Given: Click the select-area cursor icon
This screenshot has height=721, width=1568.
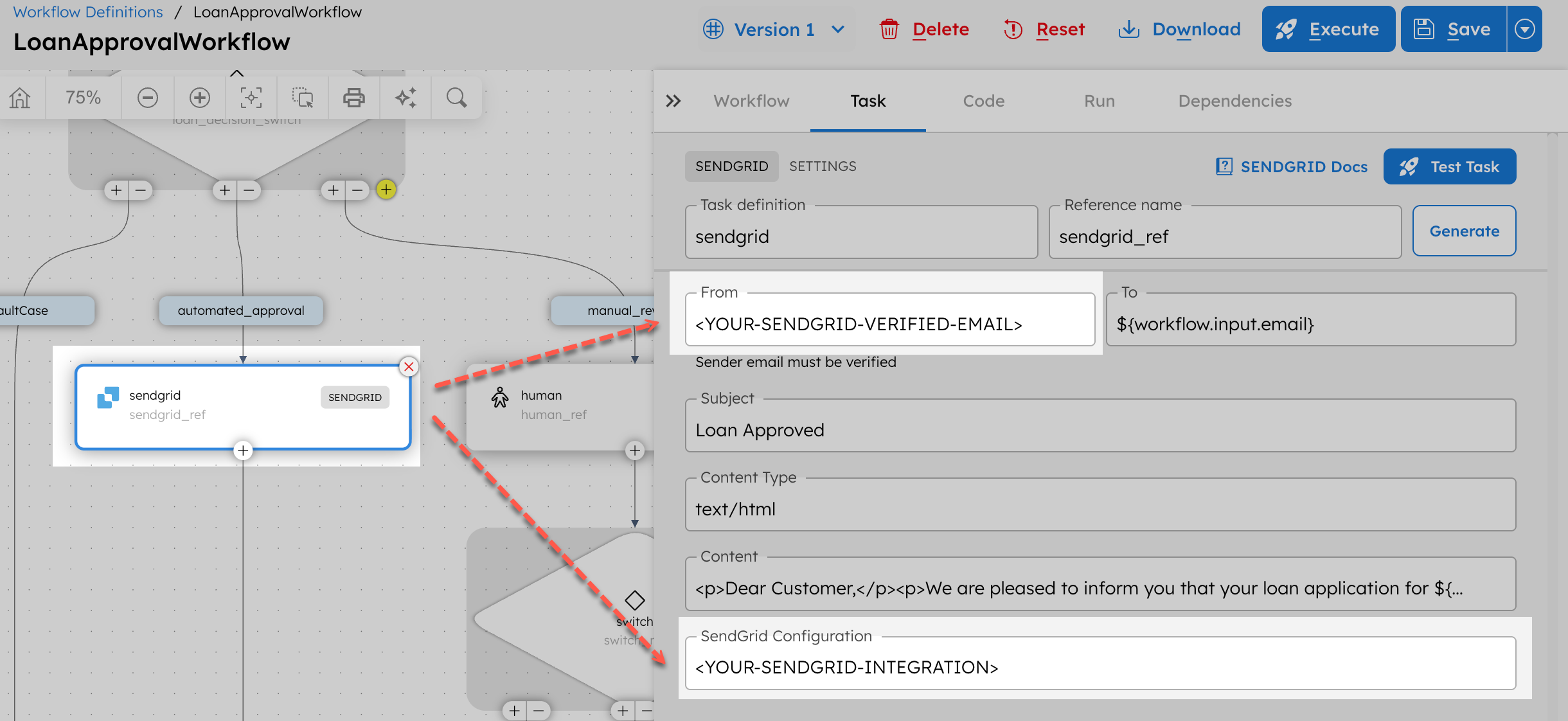Looking at the screenshot, I should click(x=303, y=98).
